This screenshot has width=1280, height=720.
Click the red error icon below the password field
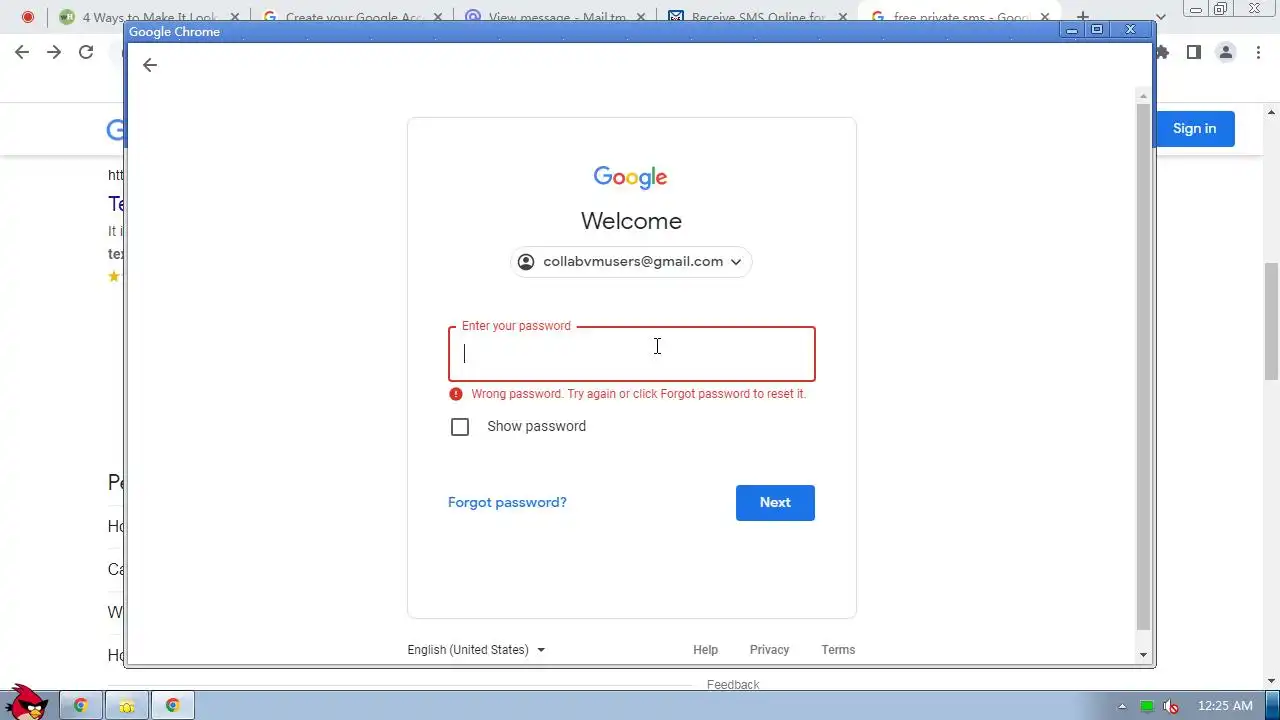[456, 394]
